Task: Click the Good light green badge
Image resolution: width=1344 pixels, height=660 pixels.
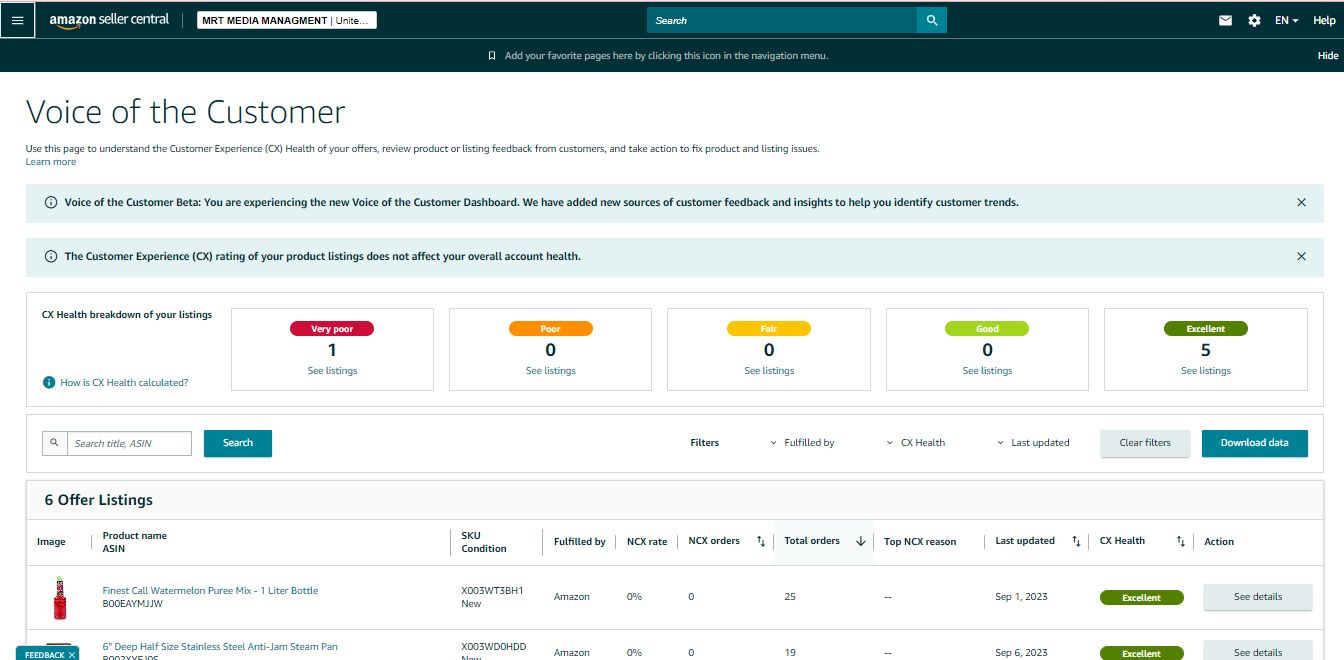Action: 987,328
